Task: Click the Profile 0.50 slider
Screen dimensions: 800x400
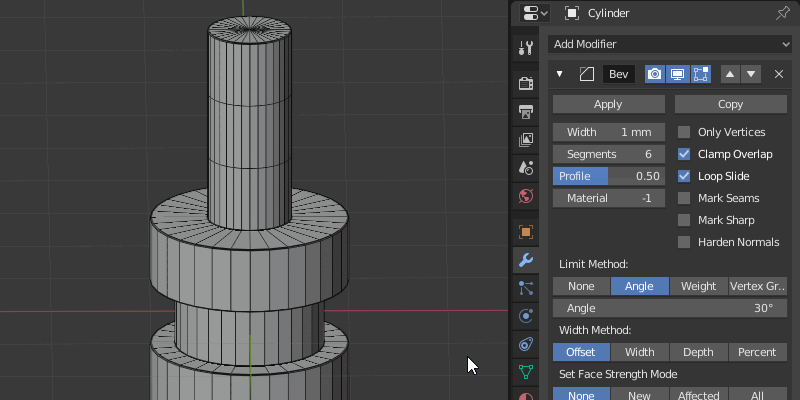Action: click(609, 176)
